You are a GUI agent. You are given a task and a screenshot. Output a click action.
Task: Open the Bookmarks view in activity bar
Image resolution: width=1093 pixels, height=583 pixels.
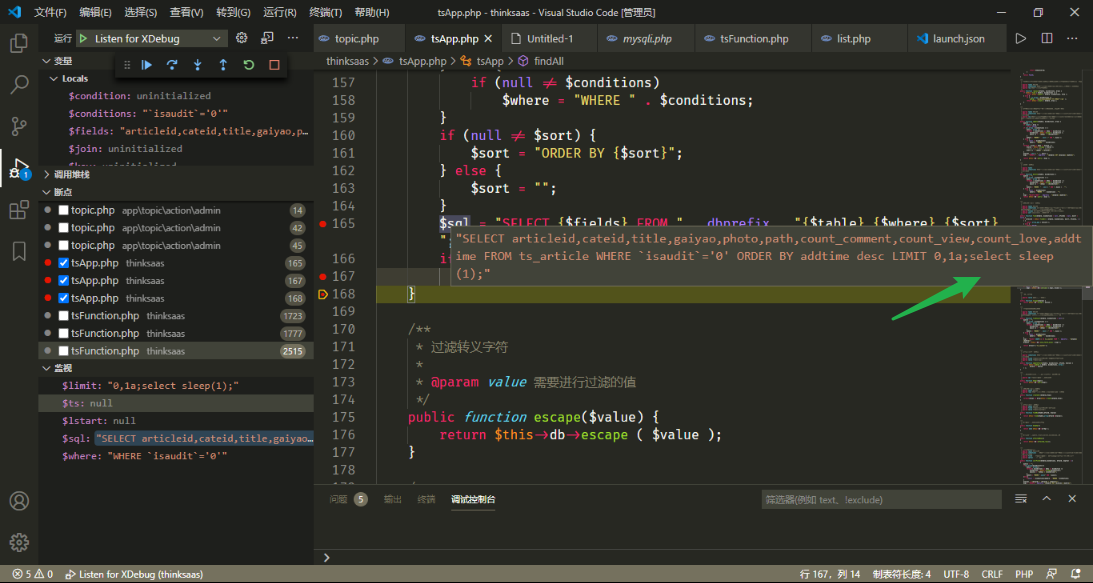19,251
